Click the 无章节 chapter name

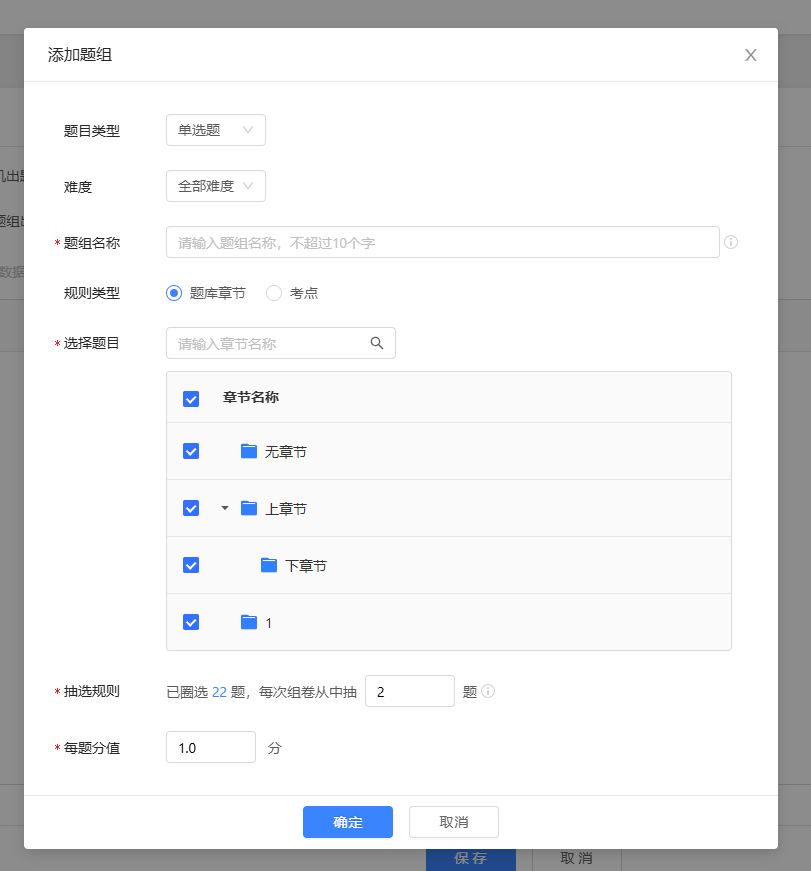click(x=286, y=452)
